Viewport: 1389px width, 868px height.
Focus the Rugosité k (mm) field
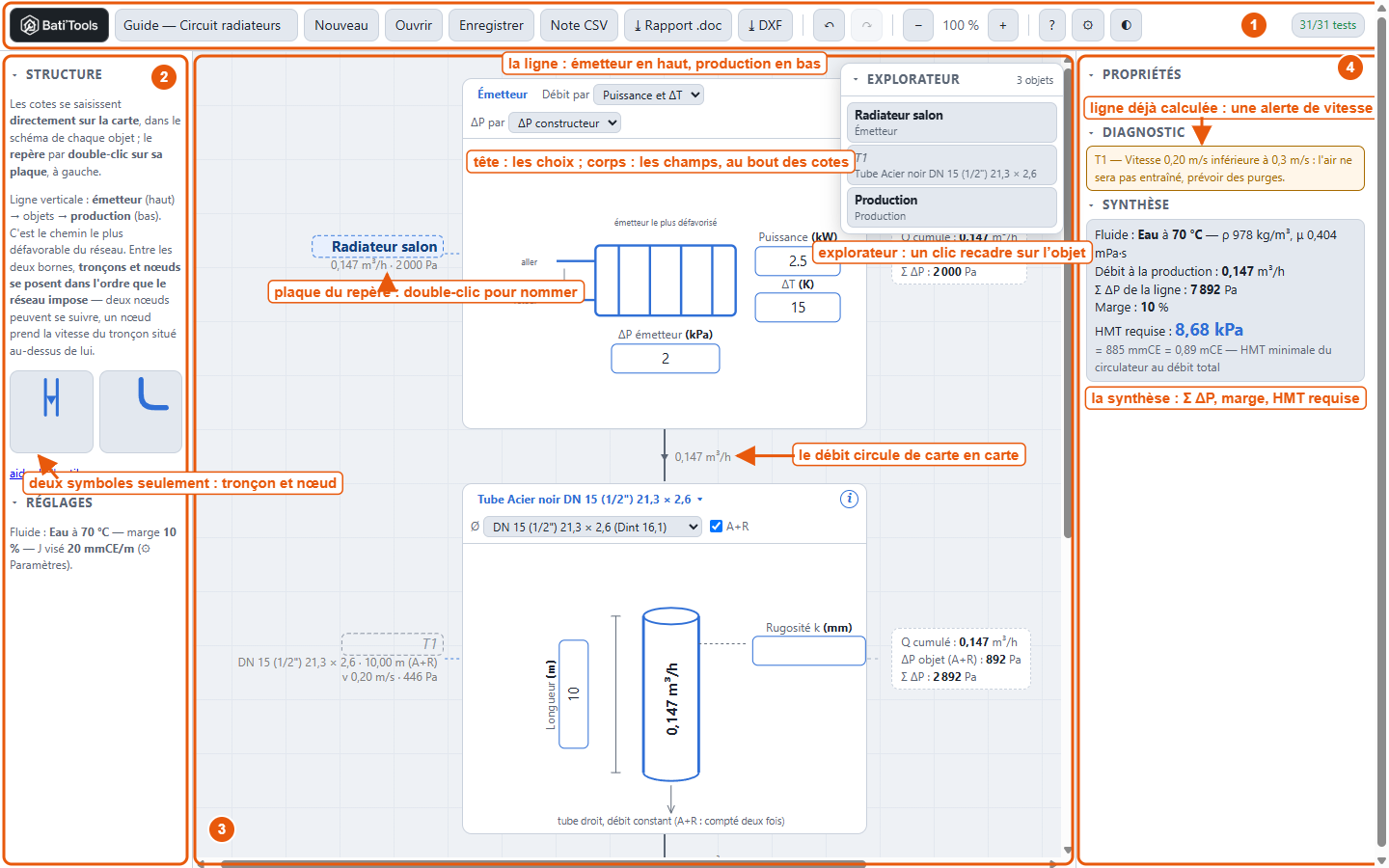pos(809,651)
